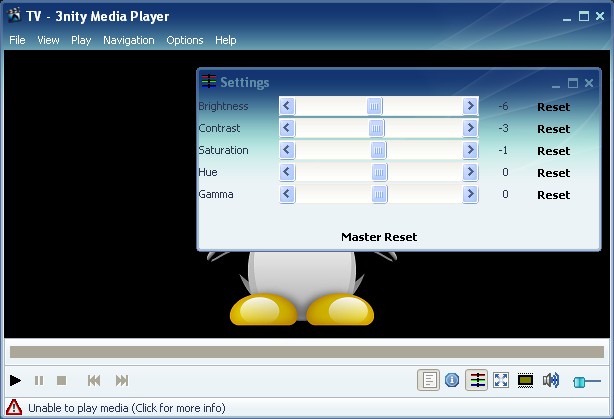The width and height of the screenshot is (614, 419).
Task: Reset the Saturation value
Action: pyautogui.click(x=553, y=151)
